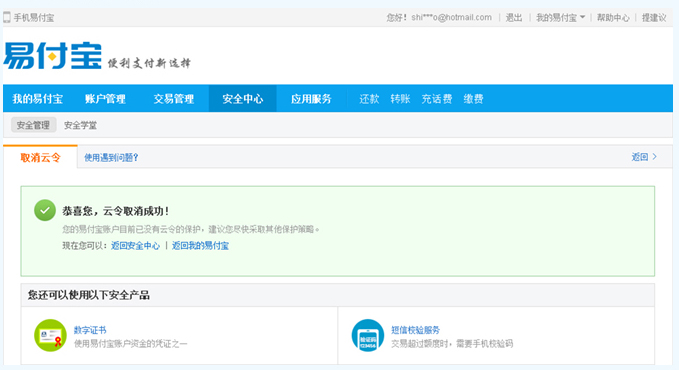Go to the 交易管理 navigation tab

[174, 99]
